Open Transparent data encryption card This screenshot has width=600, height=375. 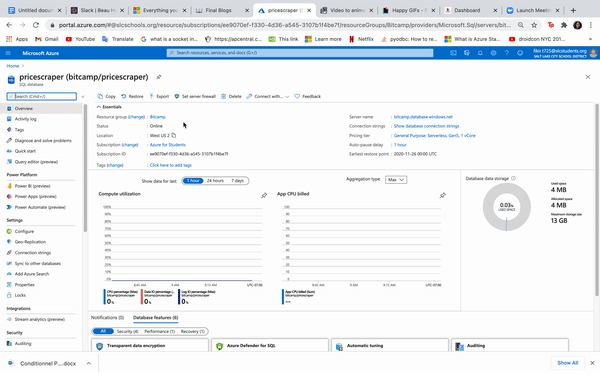pyautogui.click(x=150, y=345)
